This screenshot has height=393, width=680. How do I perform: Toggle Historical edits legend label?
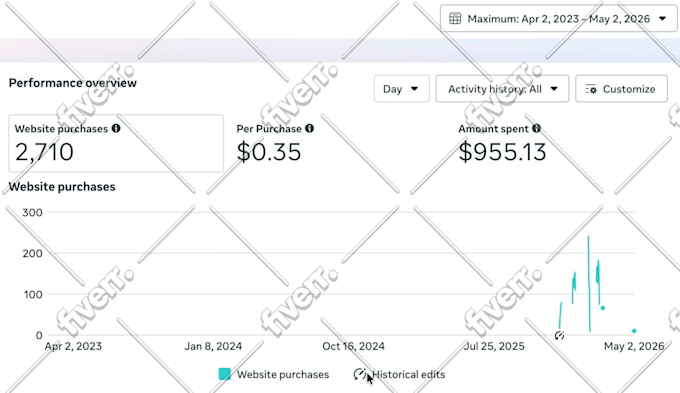409,374
